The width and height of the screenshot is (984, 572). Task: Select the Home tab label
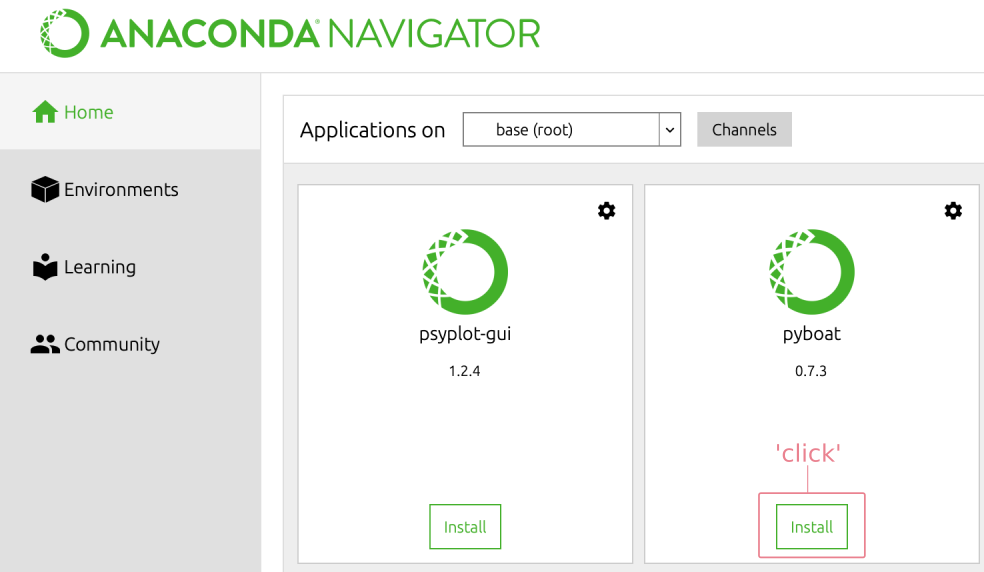point(88,112)
